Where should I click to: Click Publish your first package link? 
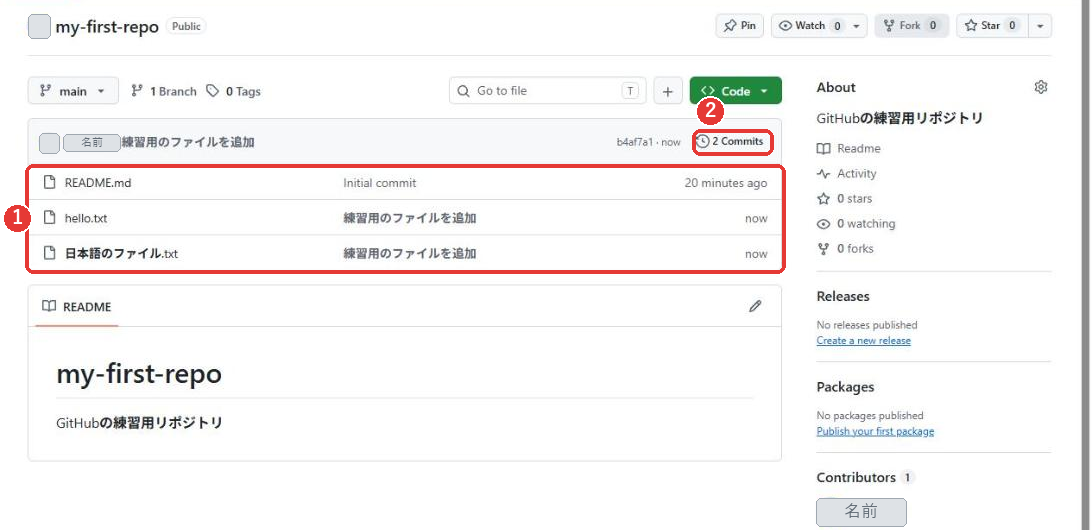coord(875,431)
